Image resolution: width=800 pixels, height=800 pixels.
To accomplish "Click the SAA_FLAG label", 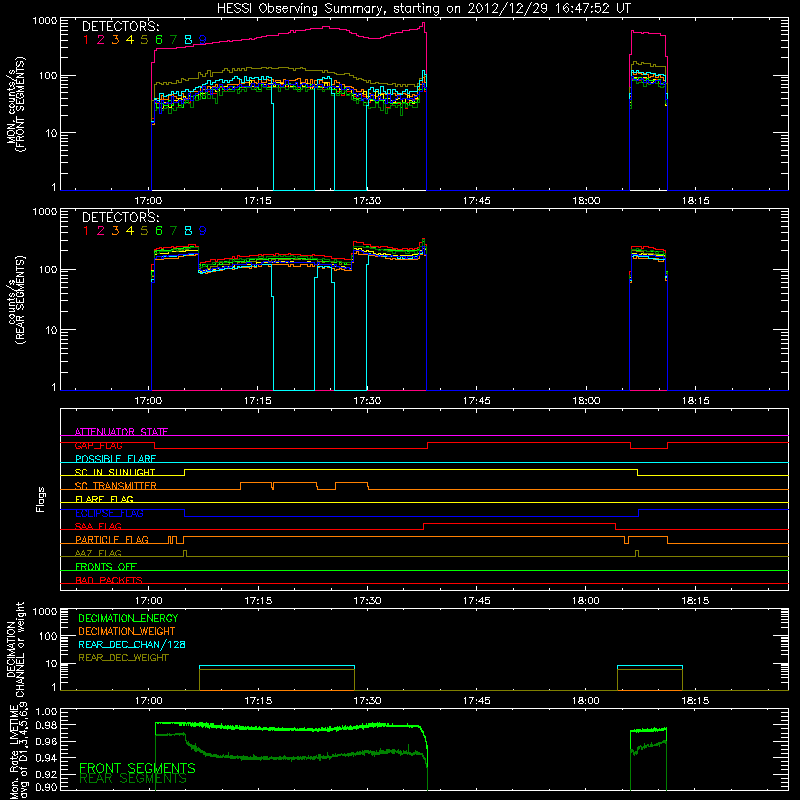I will (98, 526).
